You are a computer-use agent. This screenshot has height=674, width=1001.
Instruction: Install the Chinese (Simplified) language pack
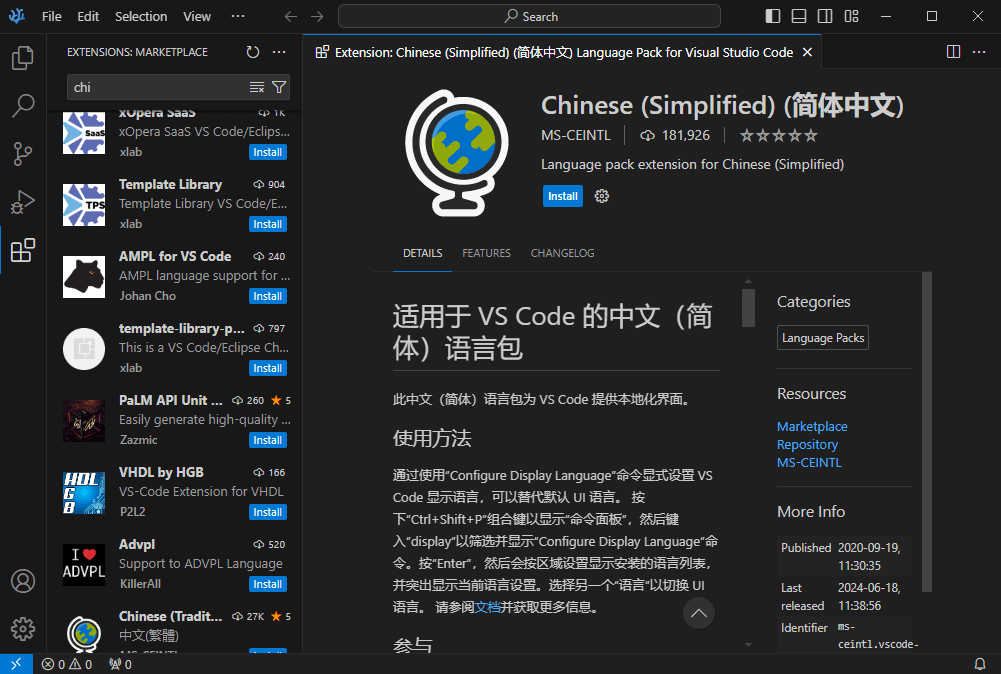562,196
